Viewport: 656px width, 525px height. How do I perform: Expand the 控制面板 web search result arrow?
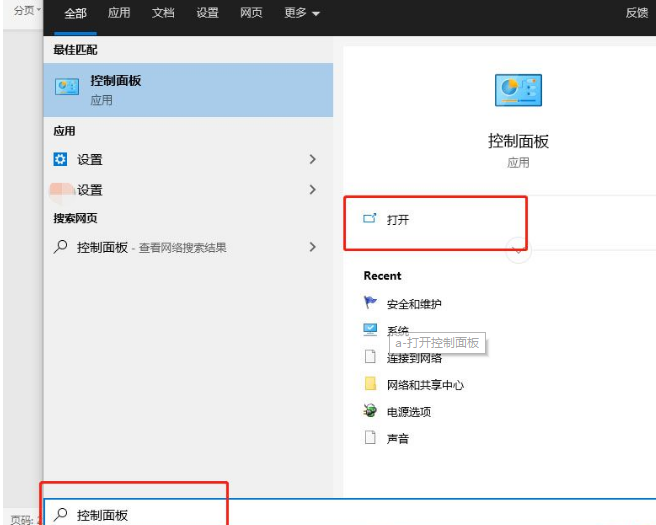[313, 247]
